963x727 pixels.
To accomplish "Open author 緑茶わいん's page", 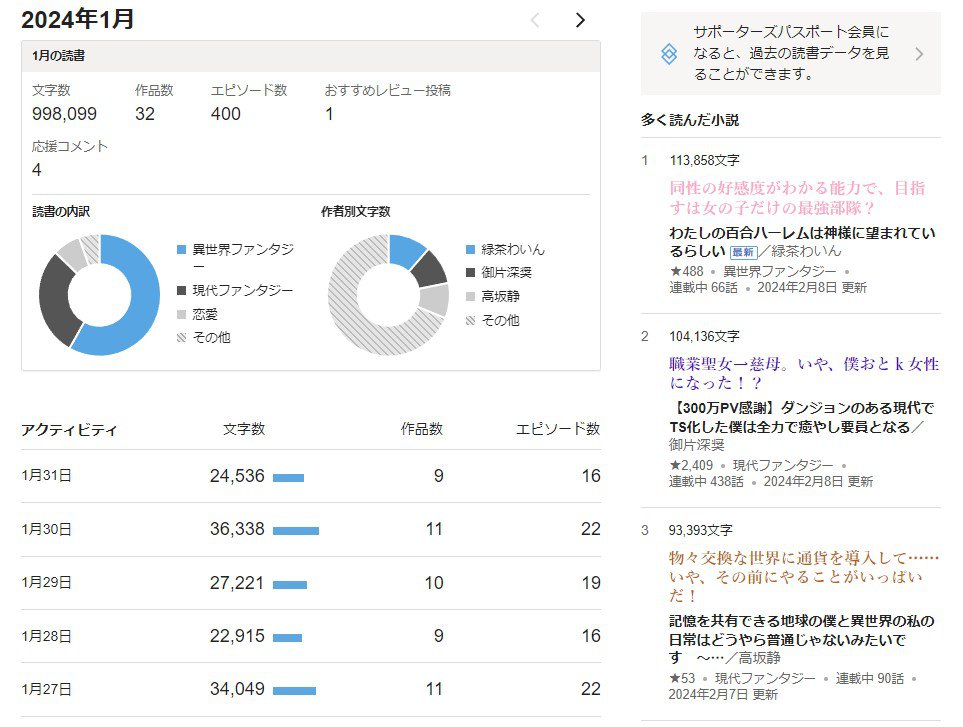I will point(806,252).
